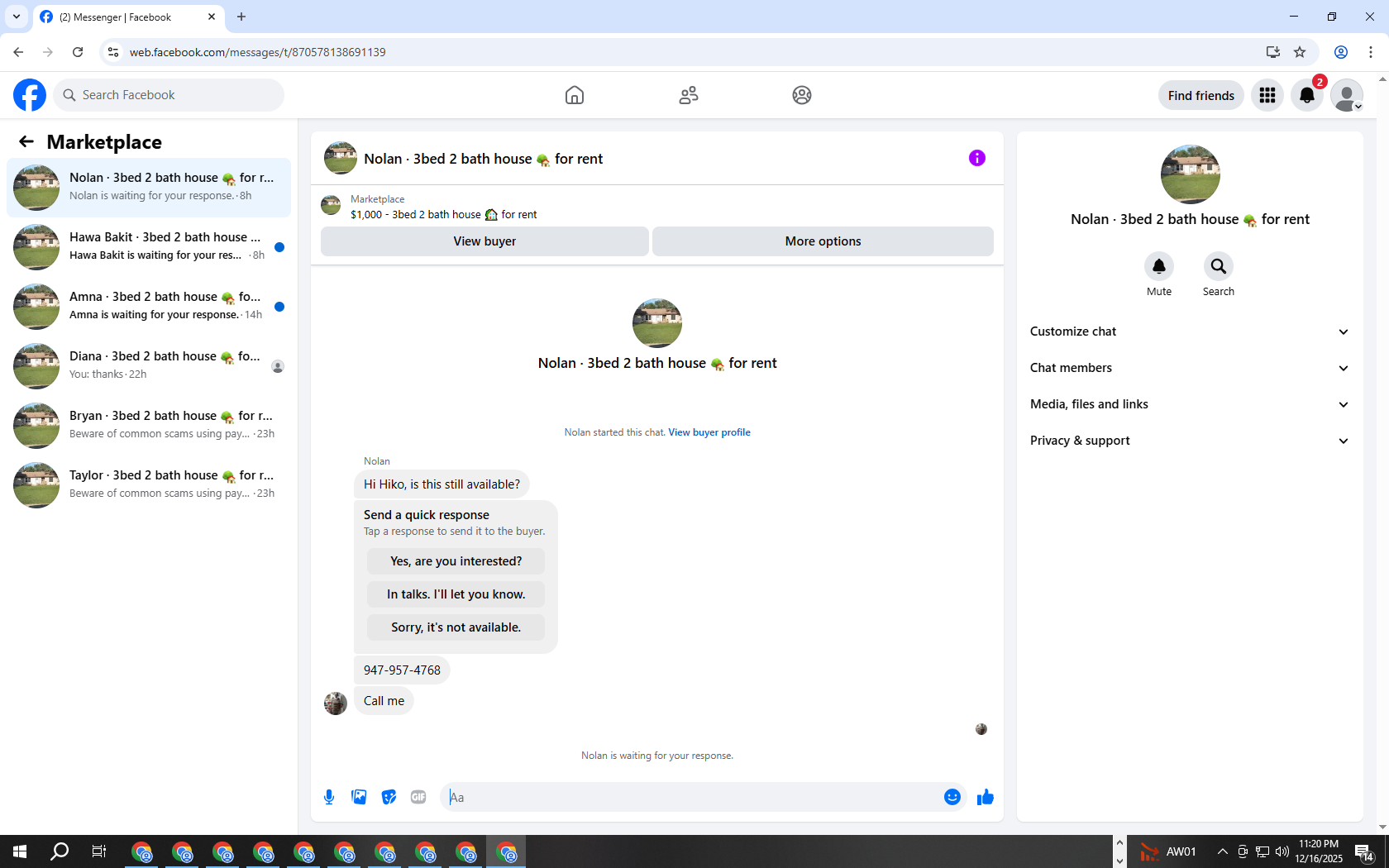View site information icon in address bar
The height and width of the screenshot is (868, 1389).
113,52
